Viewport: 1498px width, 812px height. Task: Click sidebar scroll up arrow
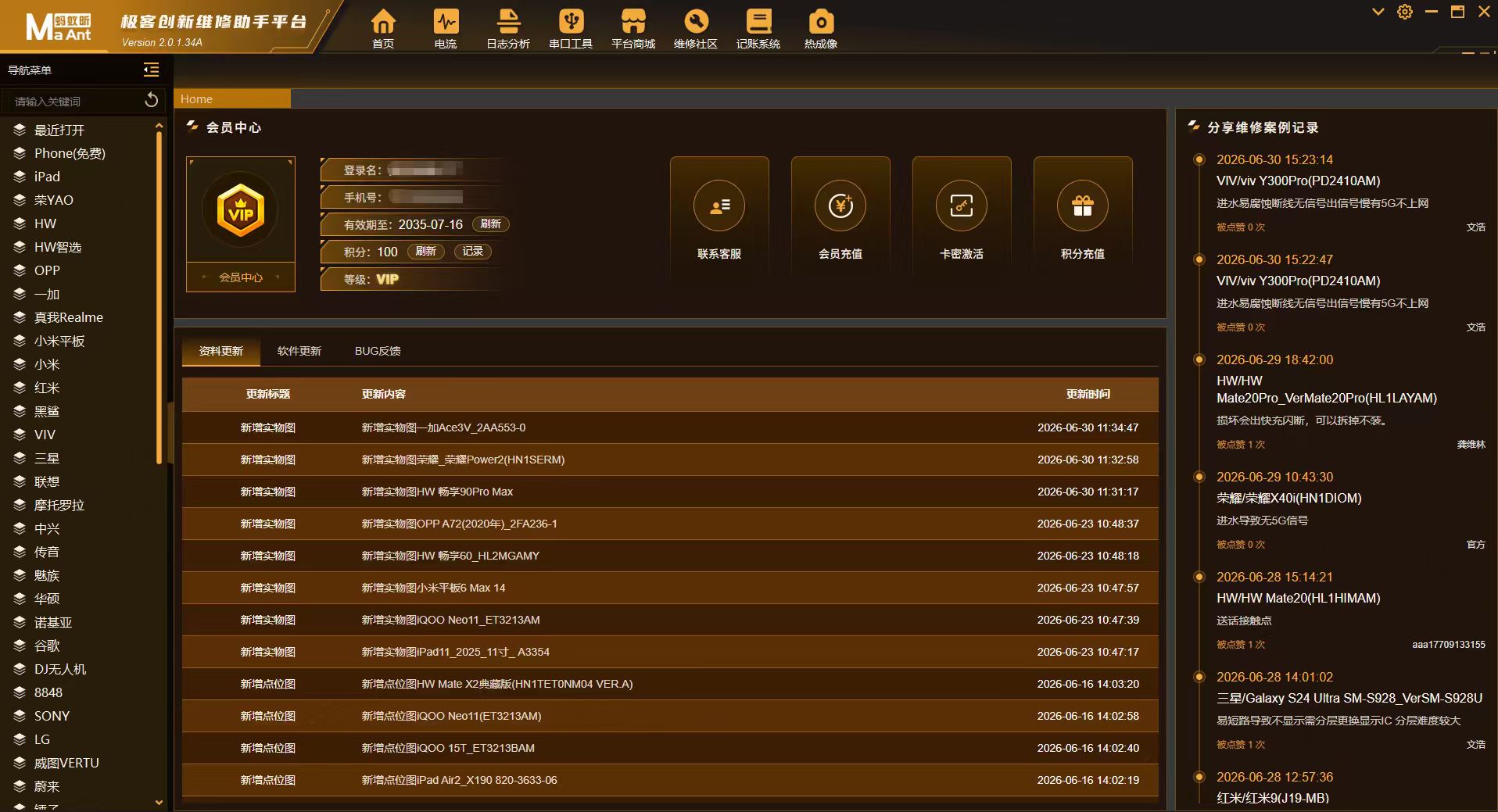pos(159,125)
